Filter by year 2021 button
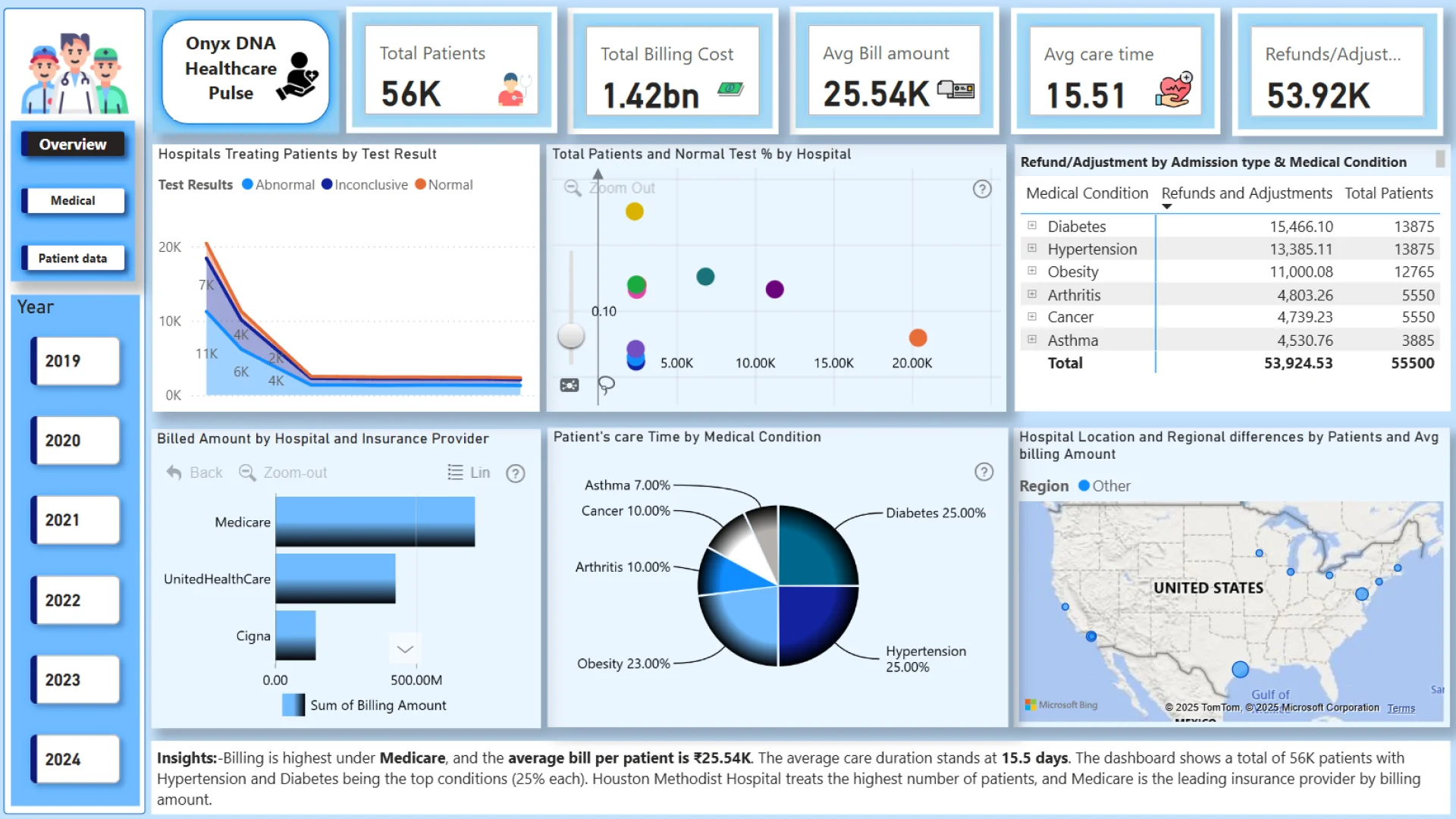 [x=75, y=520]
